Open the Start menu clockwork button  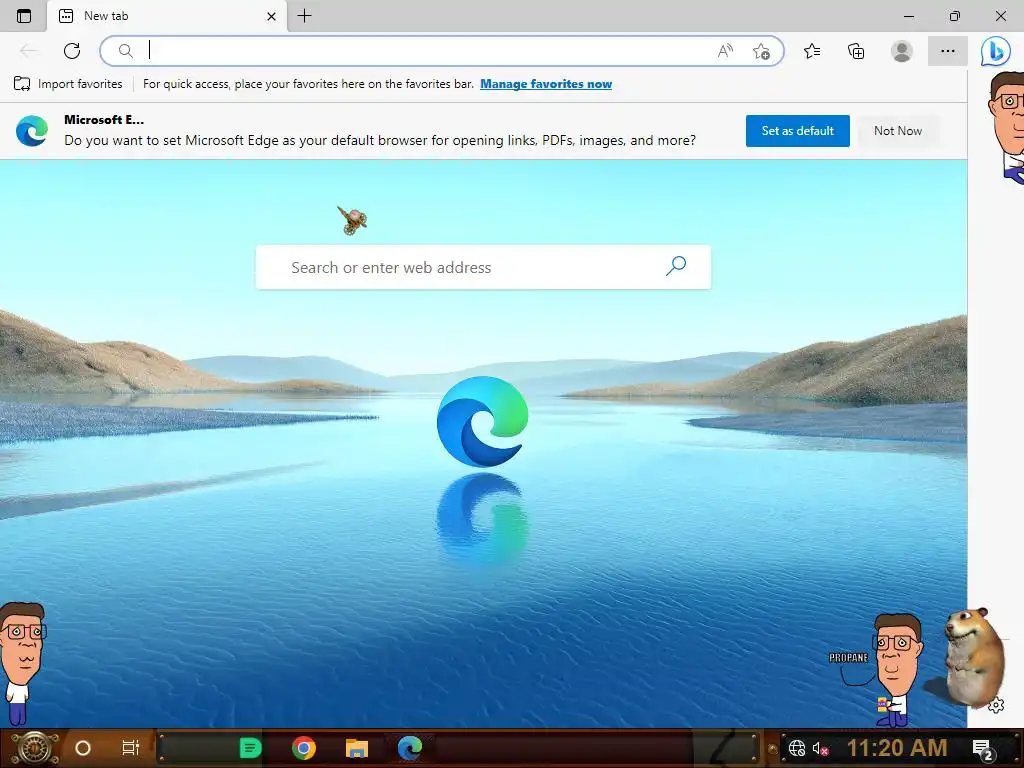tap(34, 748)
